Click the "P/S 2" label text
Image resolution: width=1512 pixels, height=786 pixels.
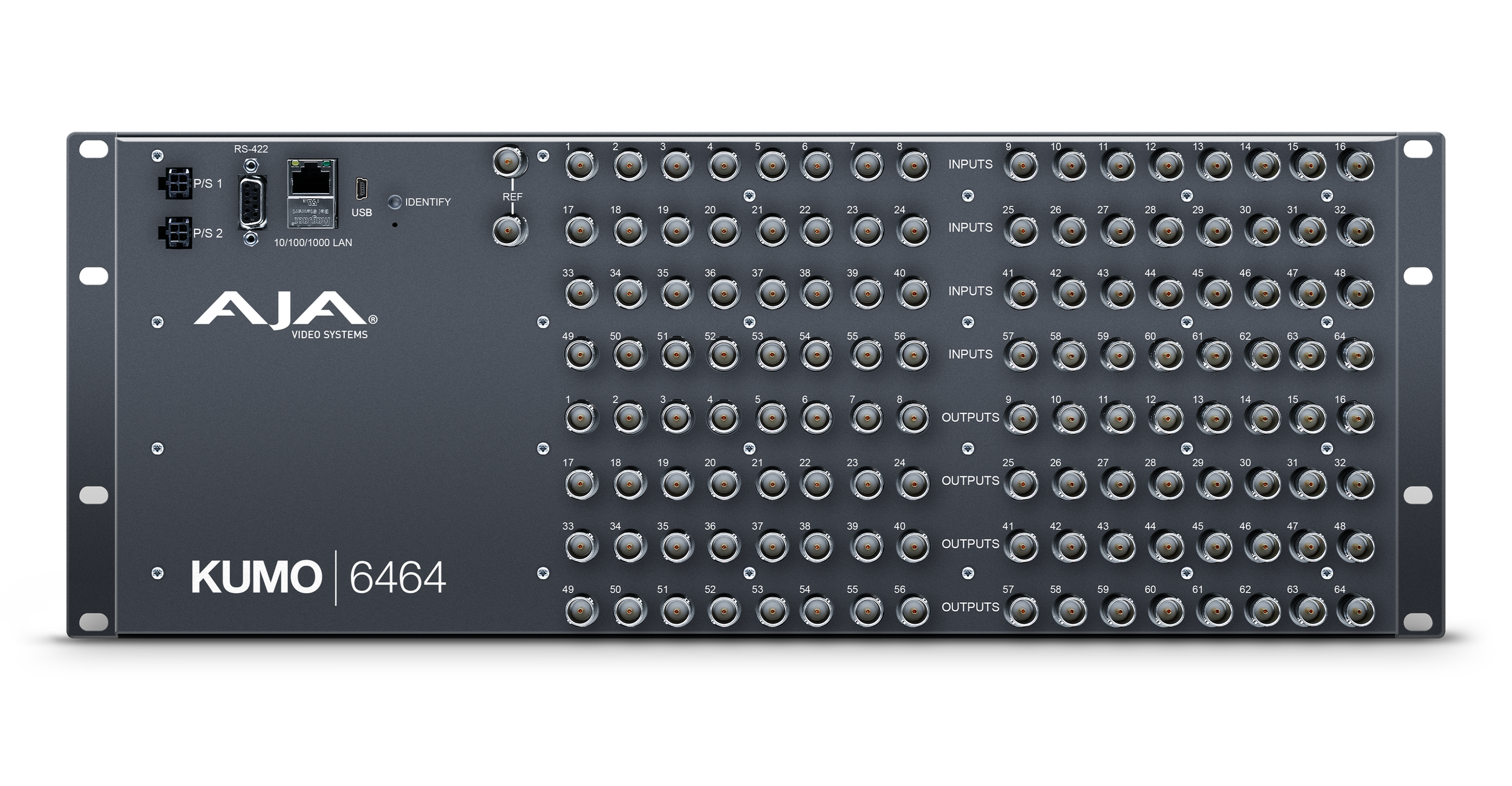tap(208, 233)
